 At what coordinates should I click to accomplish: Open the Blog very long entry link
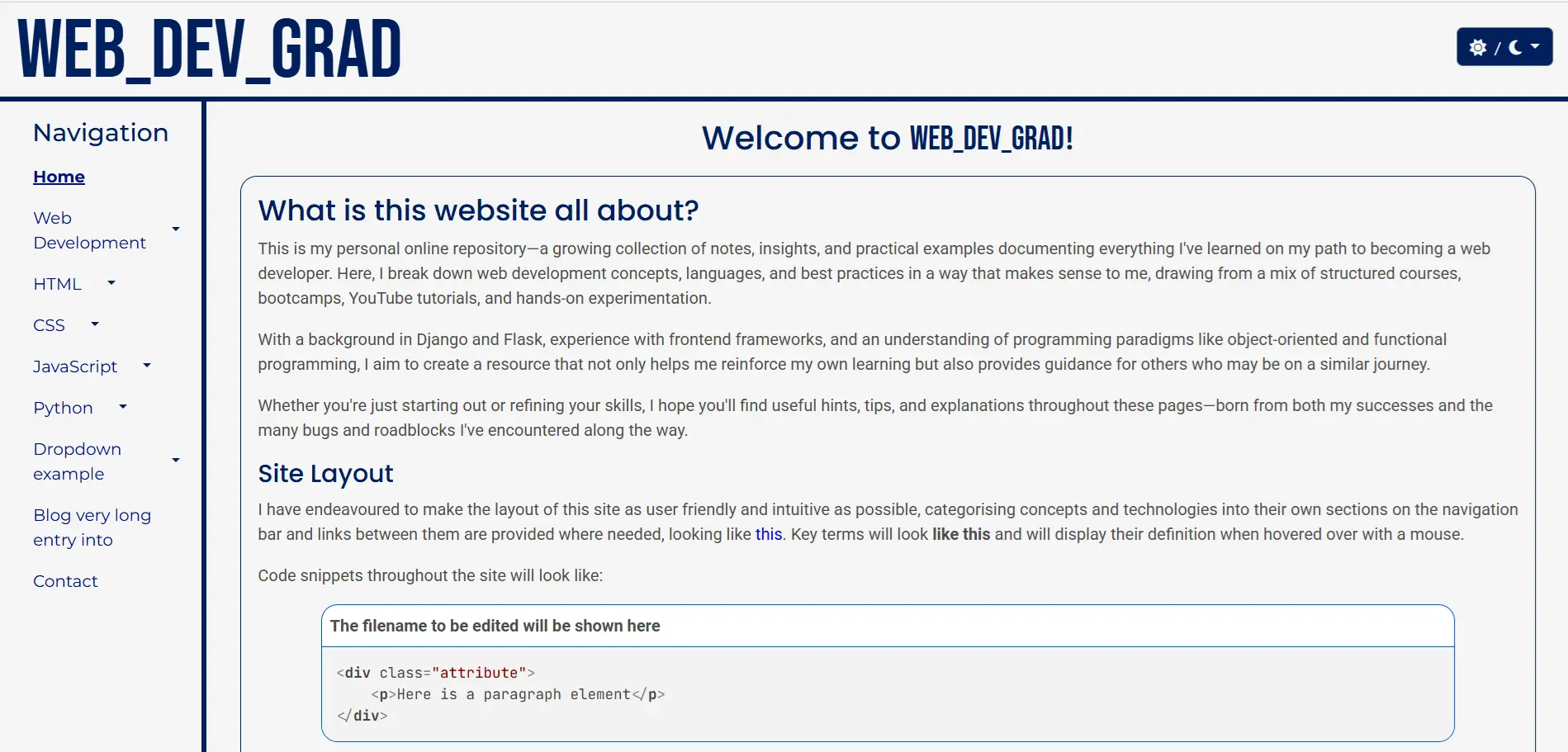point(92,527)
